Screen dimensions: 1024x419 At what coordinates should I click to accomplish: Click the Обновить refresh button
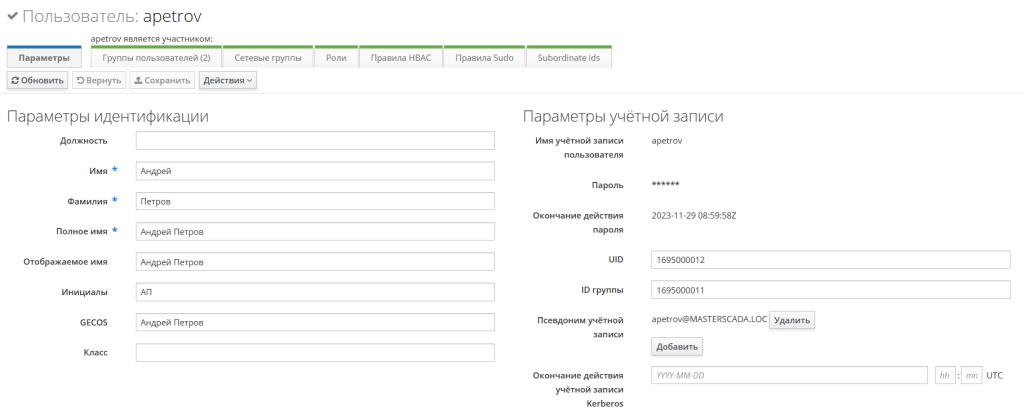click(x=37, y=80)
